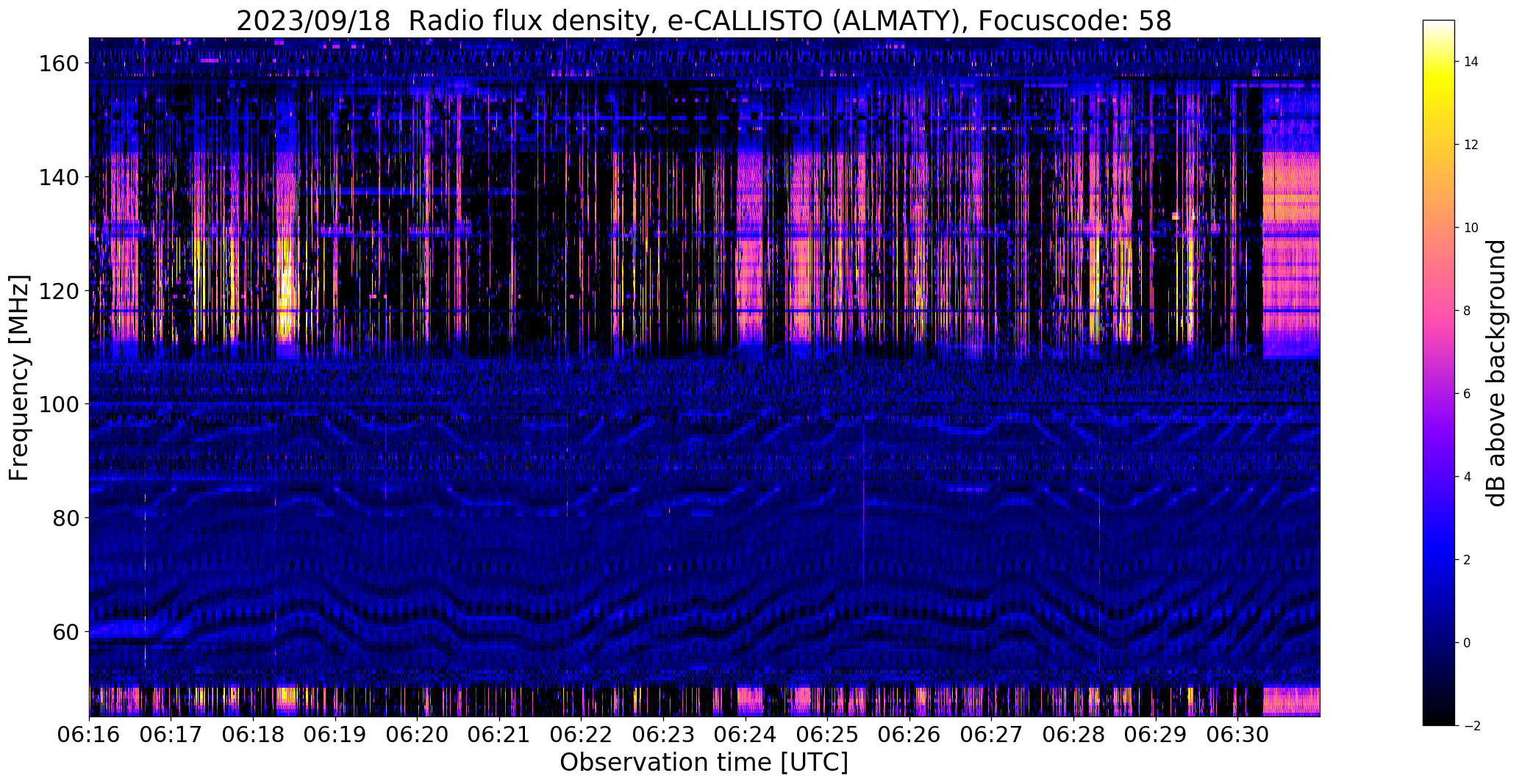1519x784 pixels.
Task: Click the colorbar tick value 8
Action: tap(1467, 311)
